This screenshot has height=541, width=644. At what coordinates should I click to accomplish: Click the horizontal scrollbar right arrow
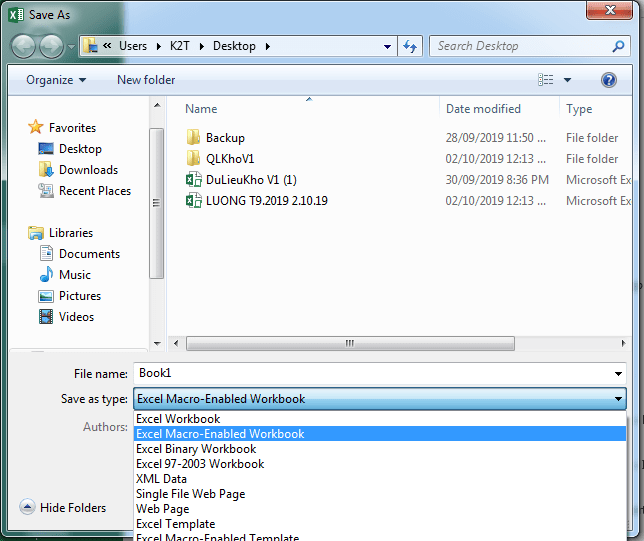pyautogui.click(x=623, y=343)
